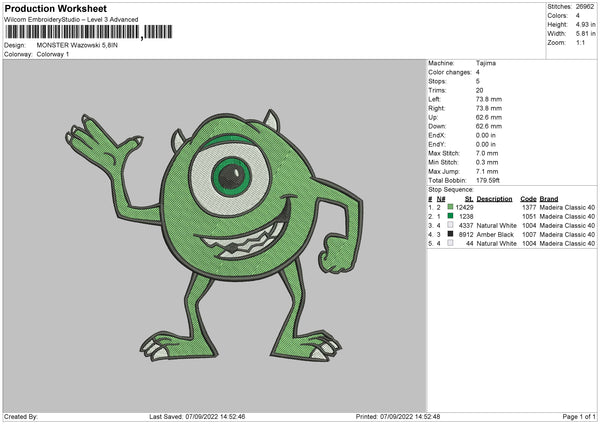Click 'Natural White' in stop row 3
The height and width of the screenshot is (424, 600).
pyautogui.click(x=496, y=225)
